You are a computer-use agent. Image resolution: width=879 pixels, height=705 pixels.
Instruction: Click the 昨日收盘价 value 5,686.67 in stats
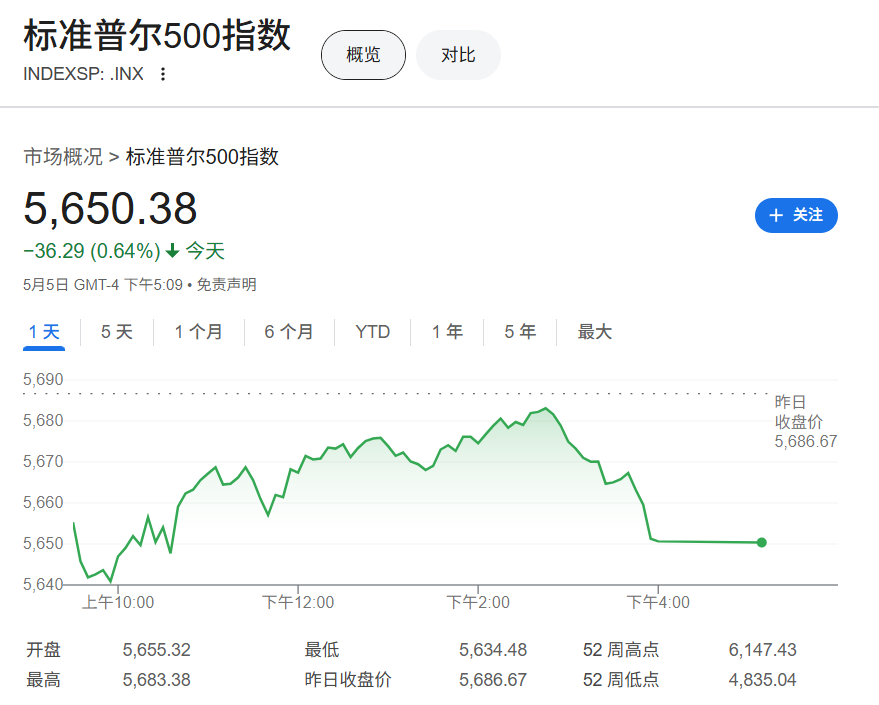[493, 680]
